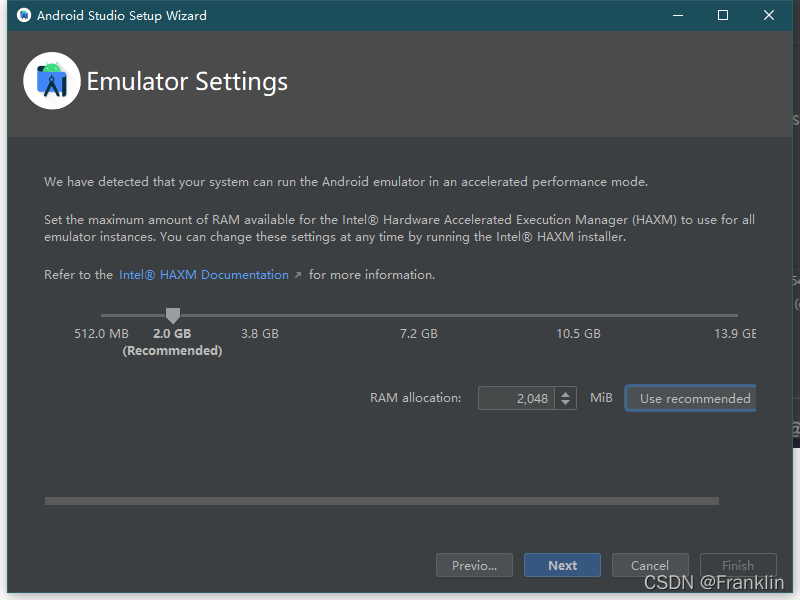This screenshot has height=600, width=800.
Task: Click the RAM allocation input field
Action: pyautogui.click(x=516, y=398)
